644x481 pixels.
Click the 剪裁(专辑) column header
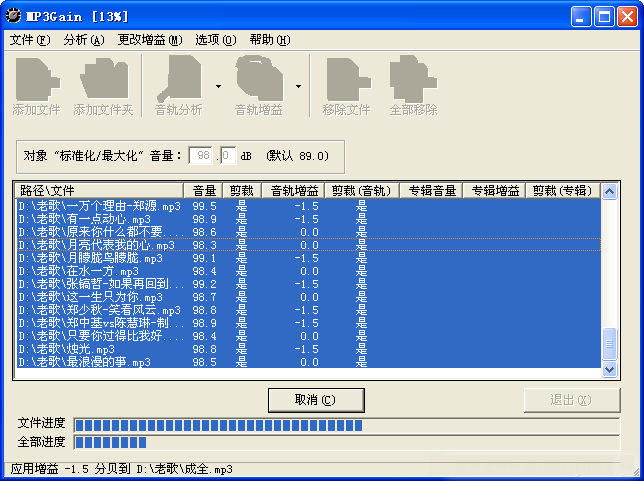click(563, 191)
